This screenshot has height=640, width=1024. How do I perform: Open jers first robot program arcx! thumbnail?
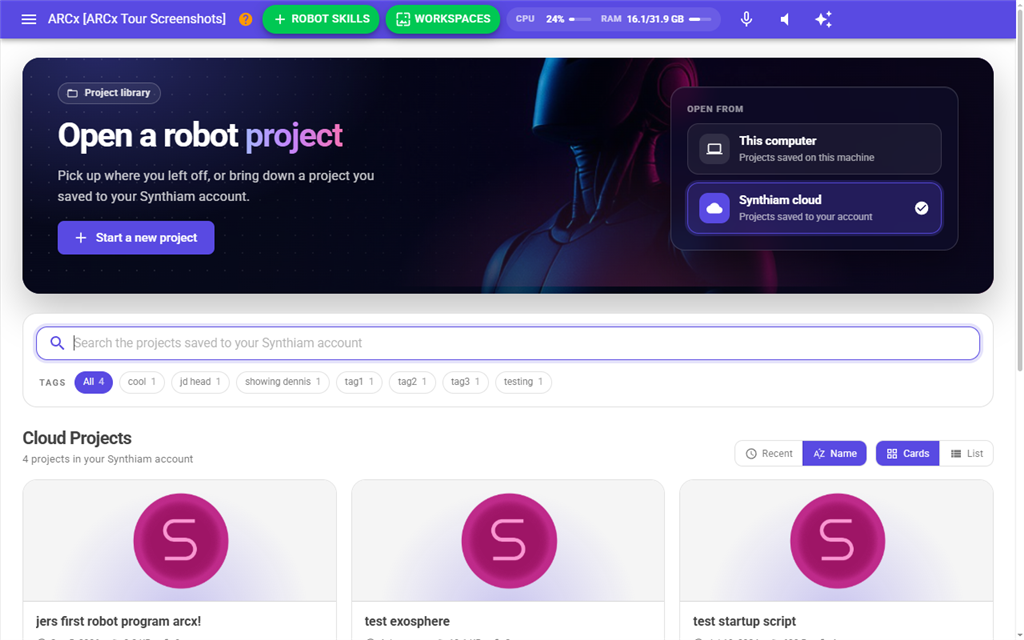pos(180,541)
